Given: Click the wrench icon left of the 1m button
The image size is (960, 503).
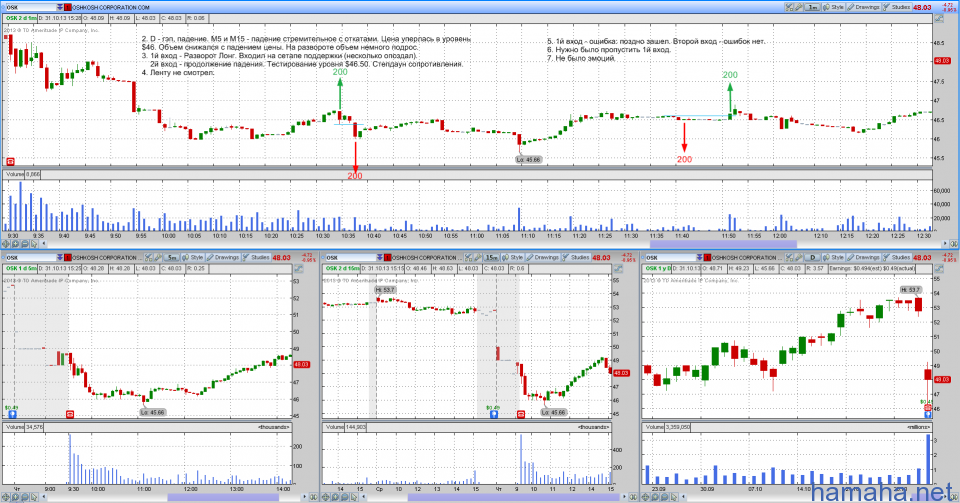Looking at the screenshot, I should click(798, 7).
